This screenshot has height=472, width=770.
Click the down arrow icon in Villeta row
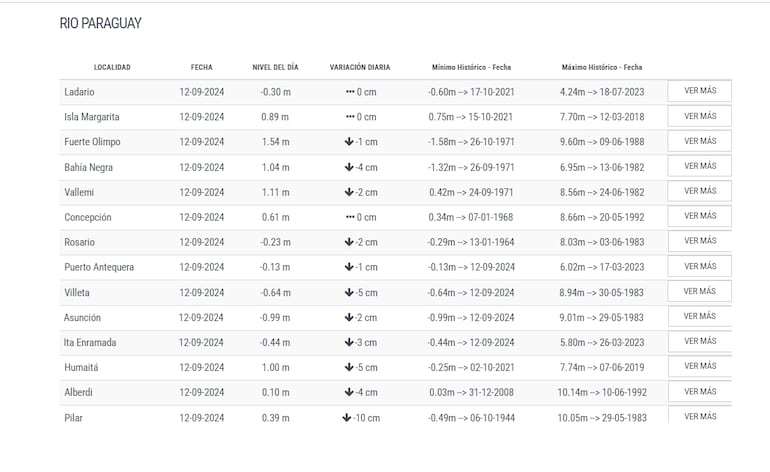click(349, 292)
